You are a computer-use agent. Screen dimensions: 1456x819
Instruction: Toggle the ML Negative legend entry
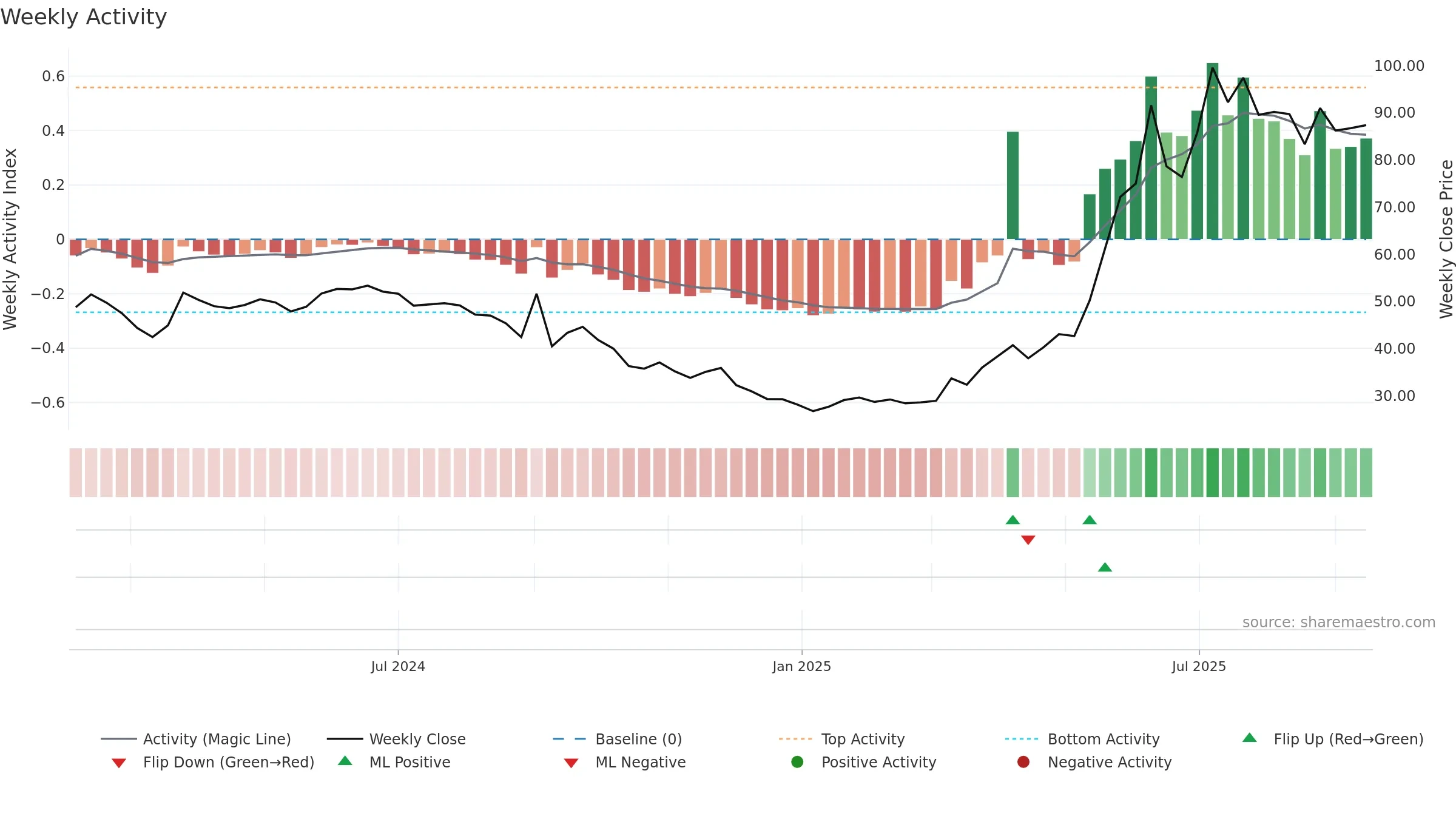(x=625, y=762)
